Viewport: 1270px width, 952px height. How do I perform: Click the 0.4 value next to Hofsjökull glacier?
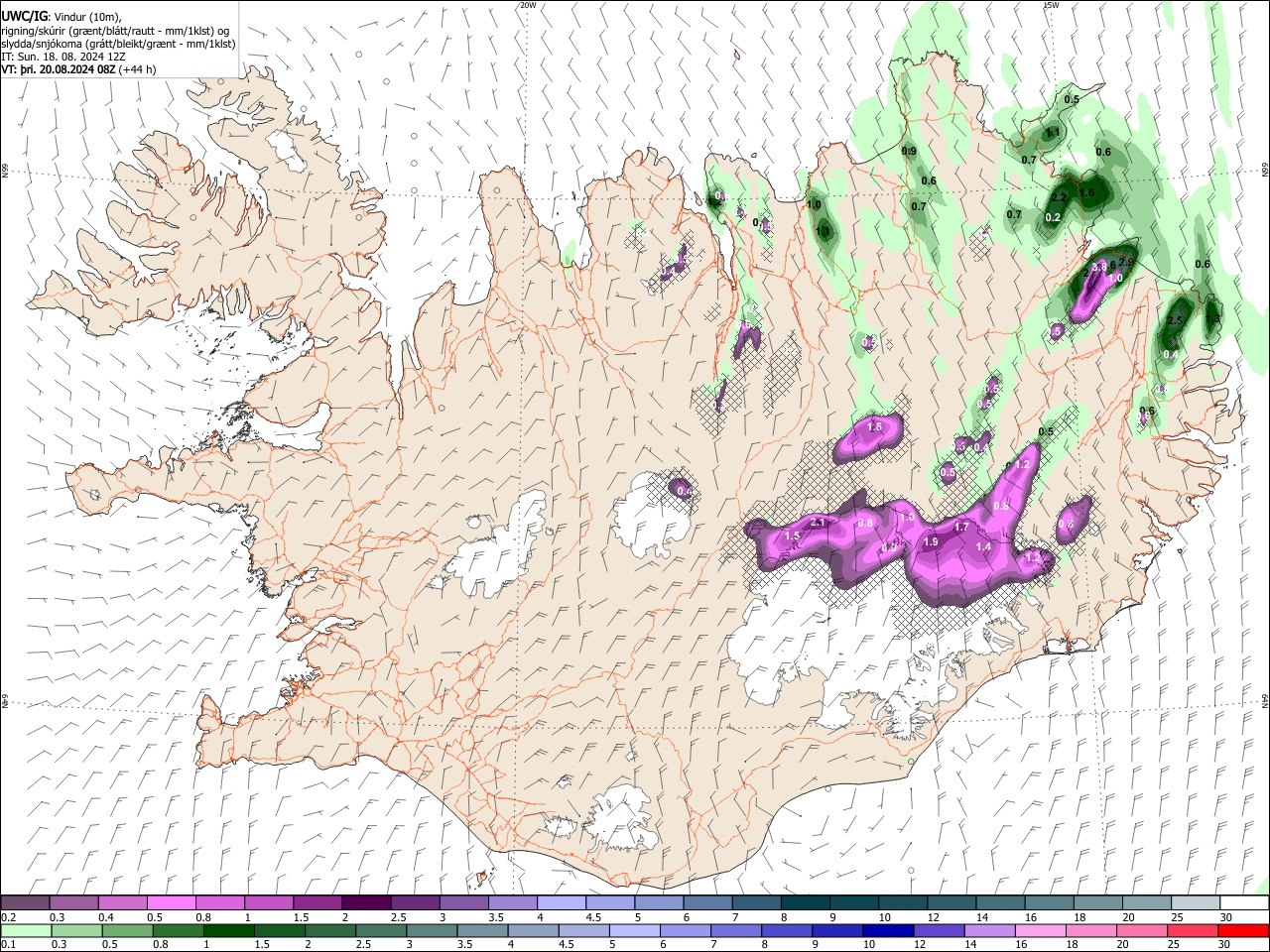tap(684, 490)
